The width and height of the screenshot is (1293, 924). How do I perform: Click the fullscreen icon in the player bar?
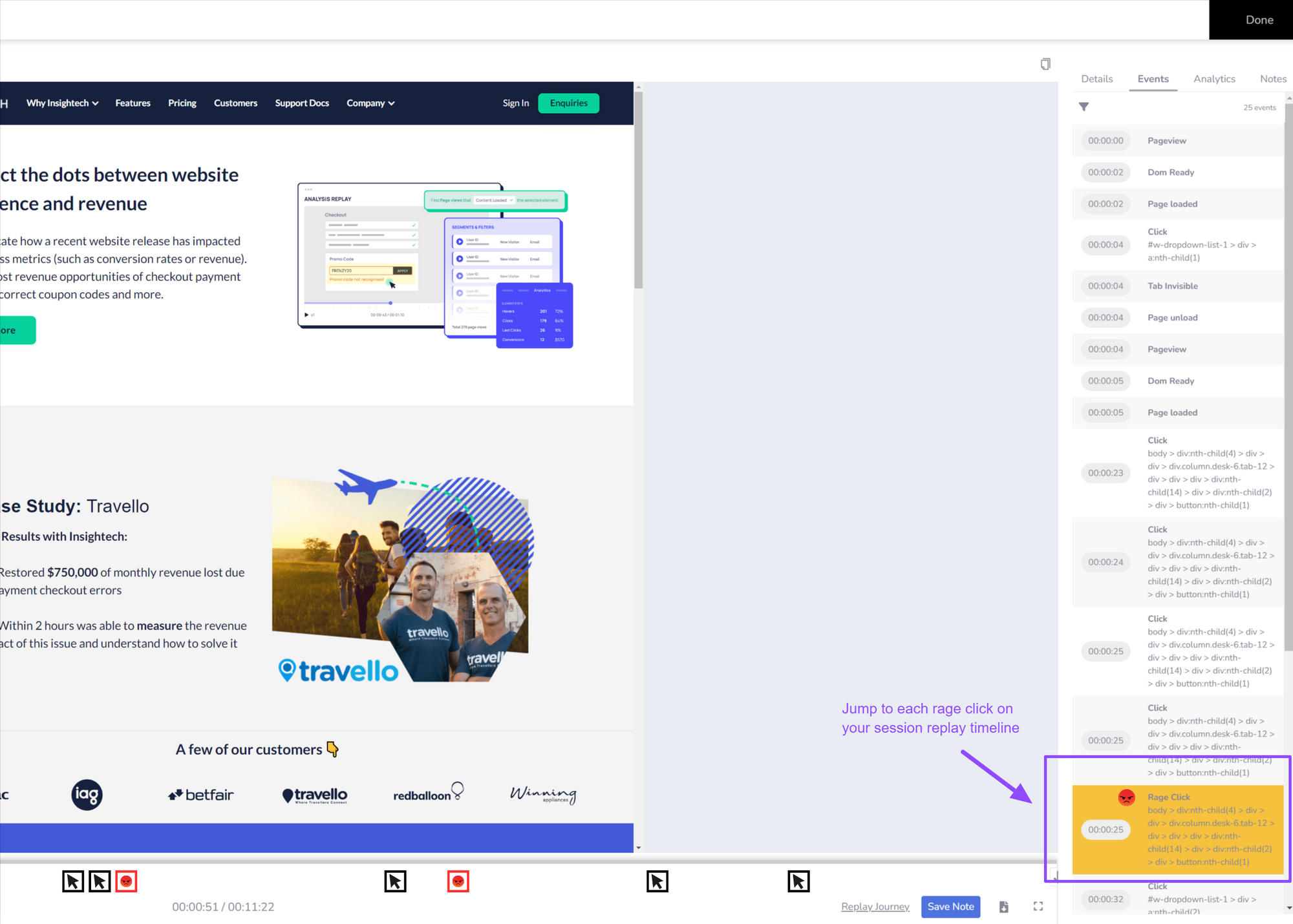coord(1038,907)
